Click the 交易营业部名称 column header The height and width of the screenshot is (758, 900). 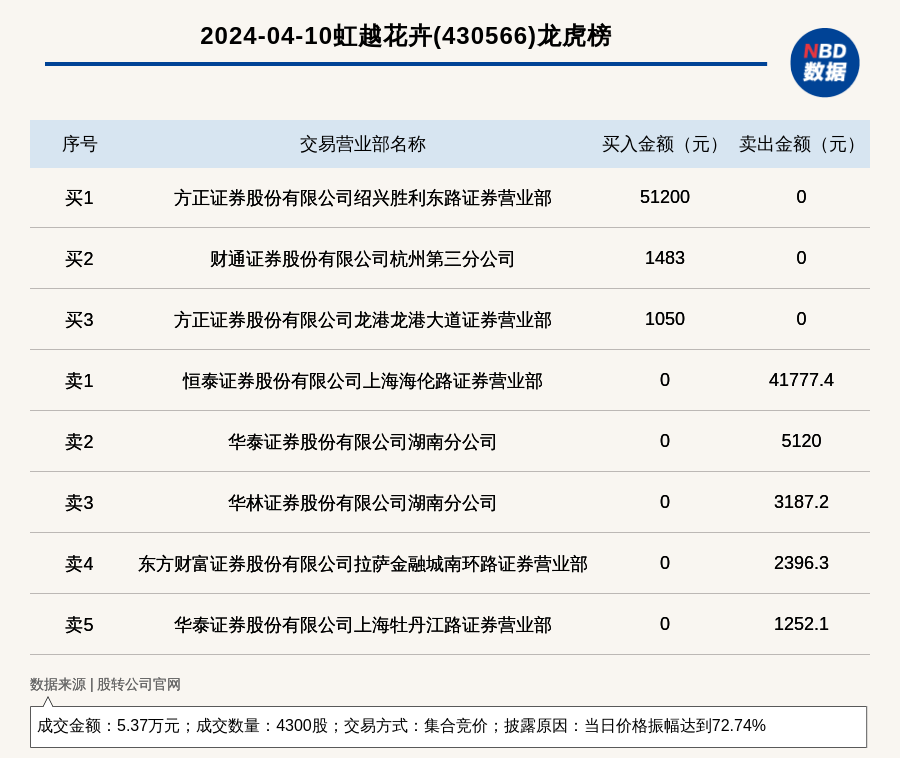pyautogui.click(x=363, y=144)
